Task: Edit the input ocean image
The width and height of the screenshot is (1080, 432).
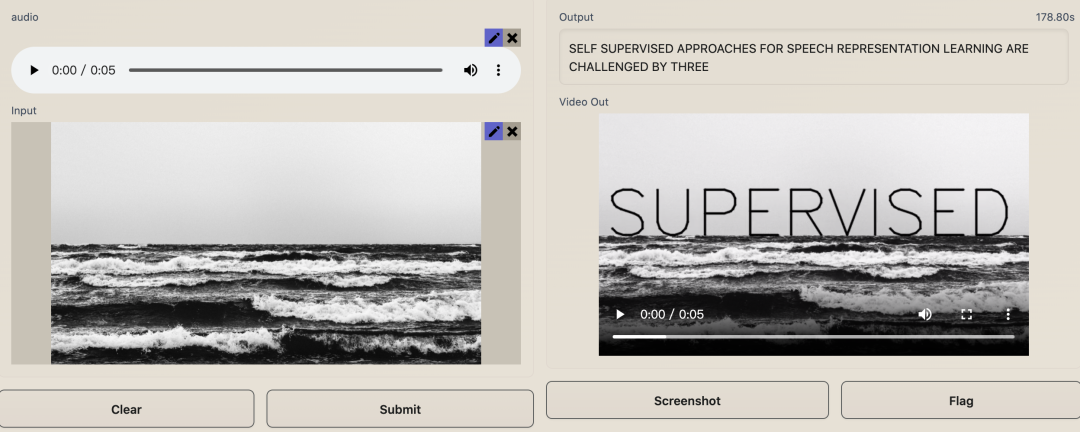Action: click(494, 131)
